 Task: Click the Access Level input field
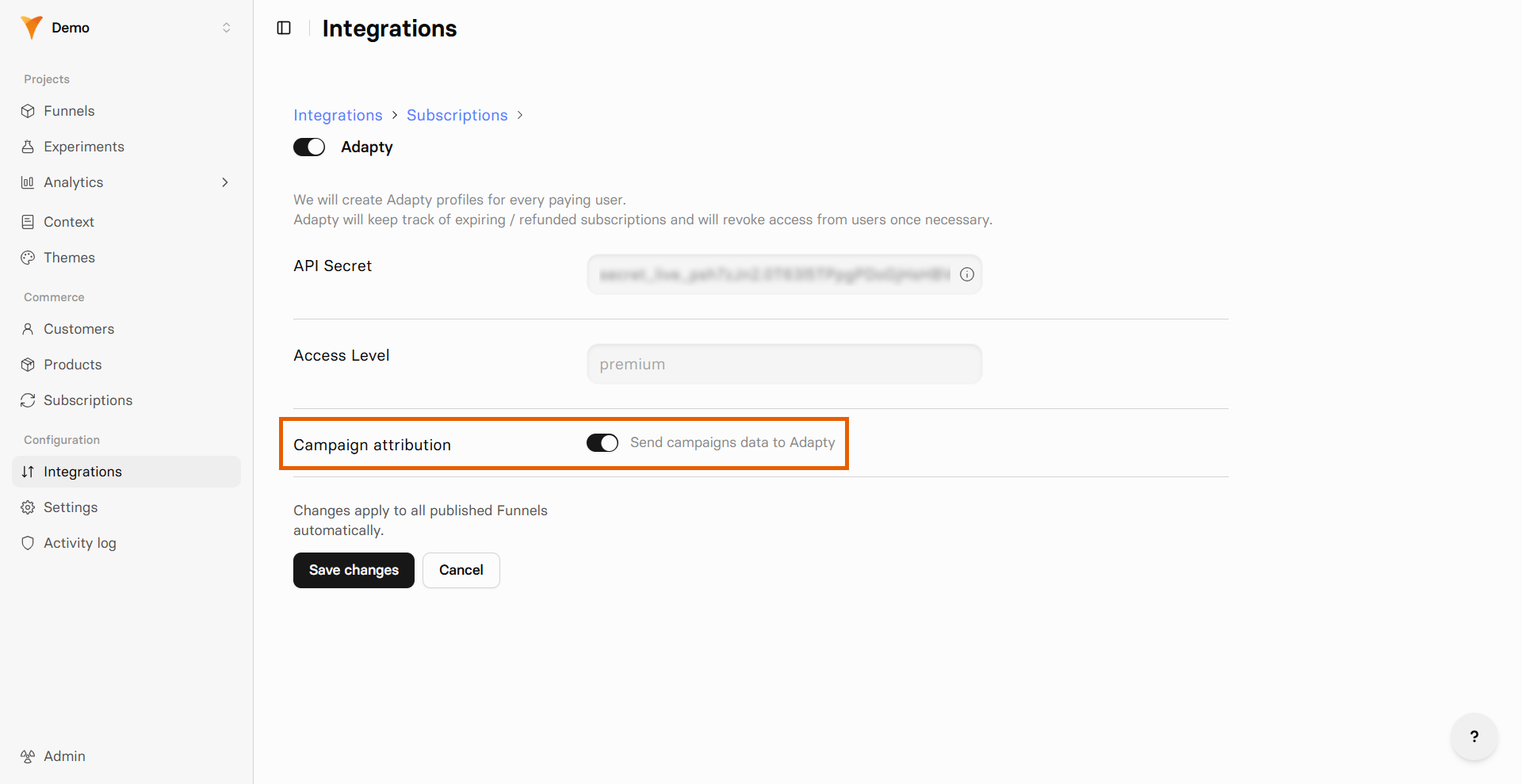(785, 364)
